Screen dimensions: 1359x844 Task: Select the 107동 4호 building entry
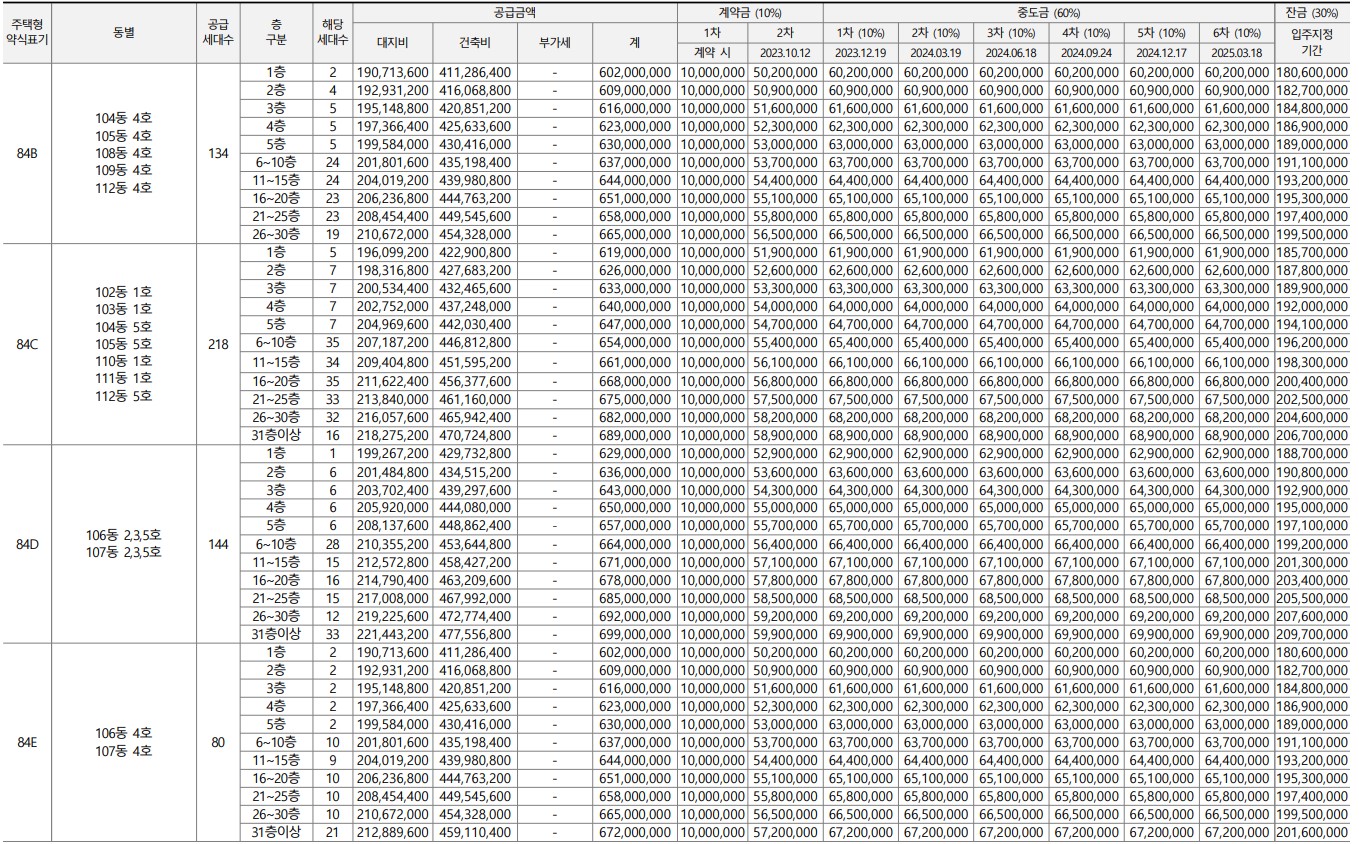(123, 750)
